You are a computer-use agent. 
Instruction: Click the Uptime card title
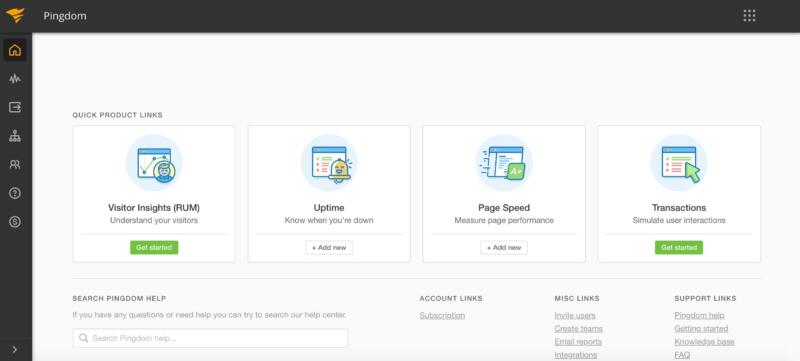tap(329, 208)
